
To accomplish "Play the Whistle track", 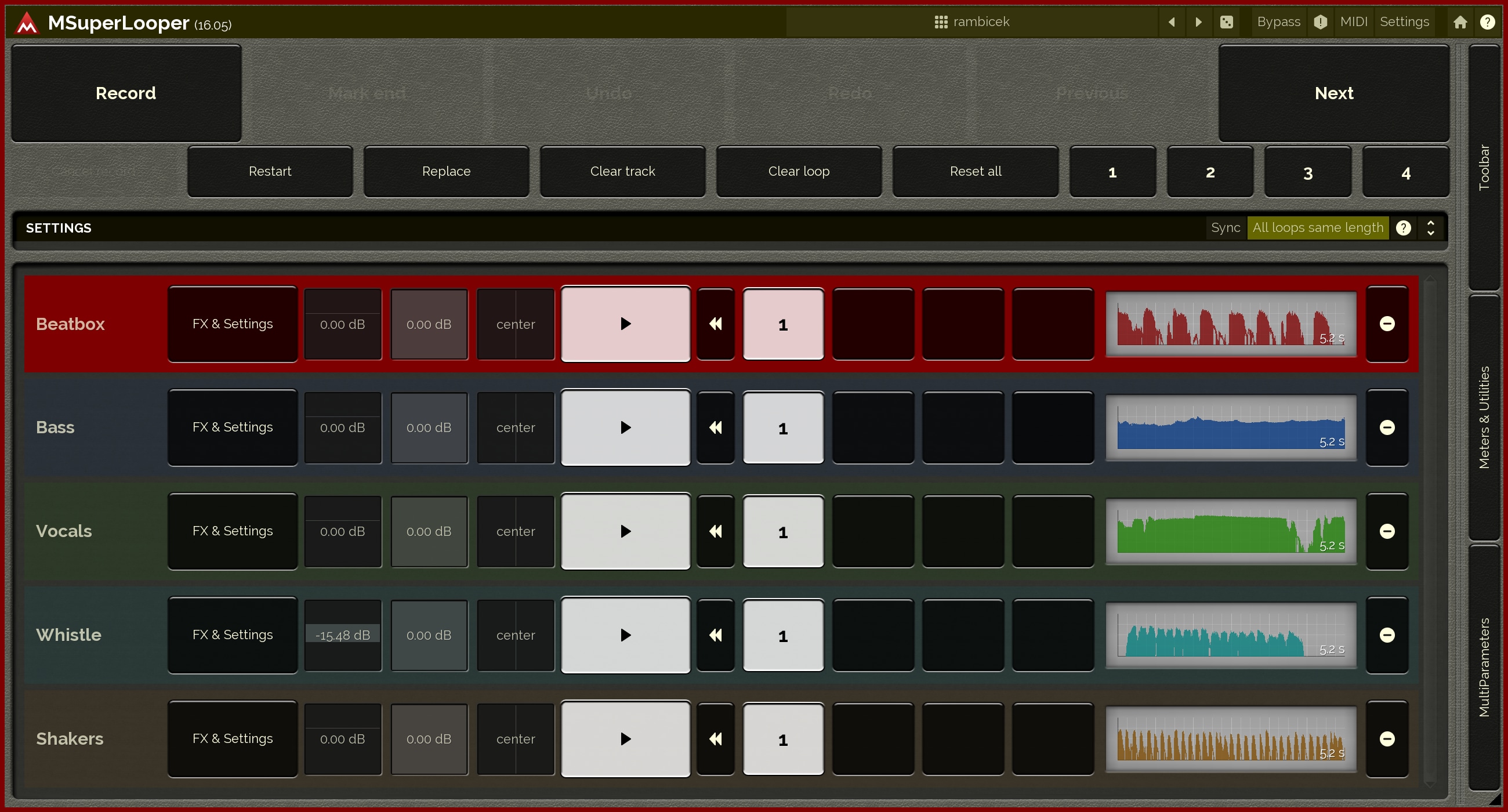I will [625, 635].
